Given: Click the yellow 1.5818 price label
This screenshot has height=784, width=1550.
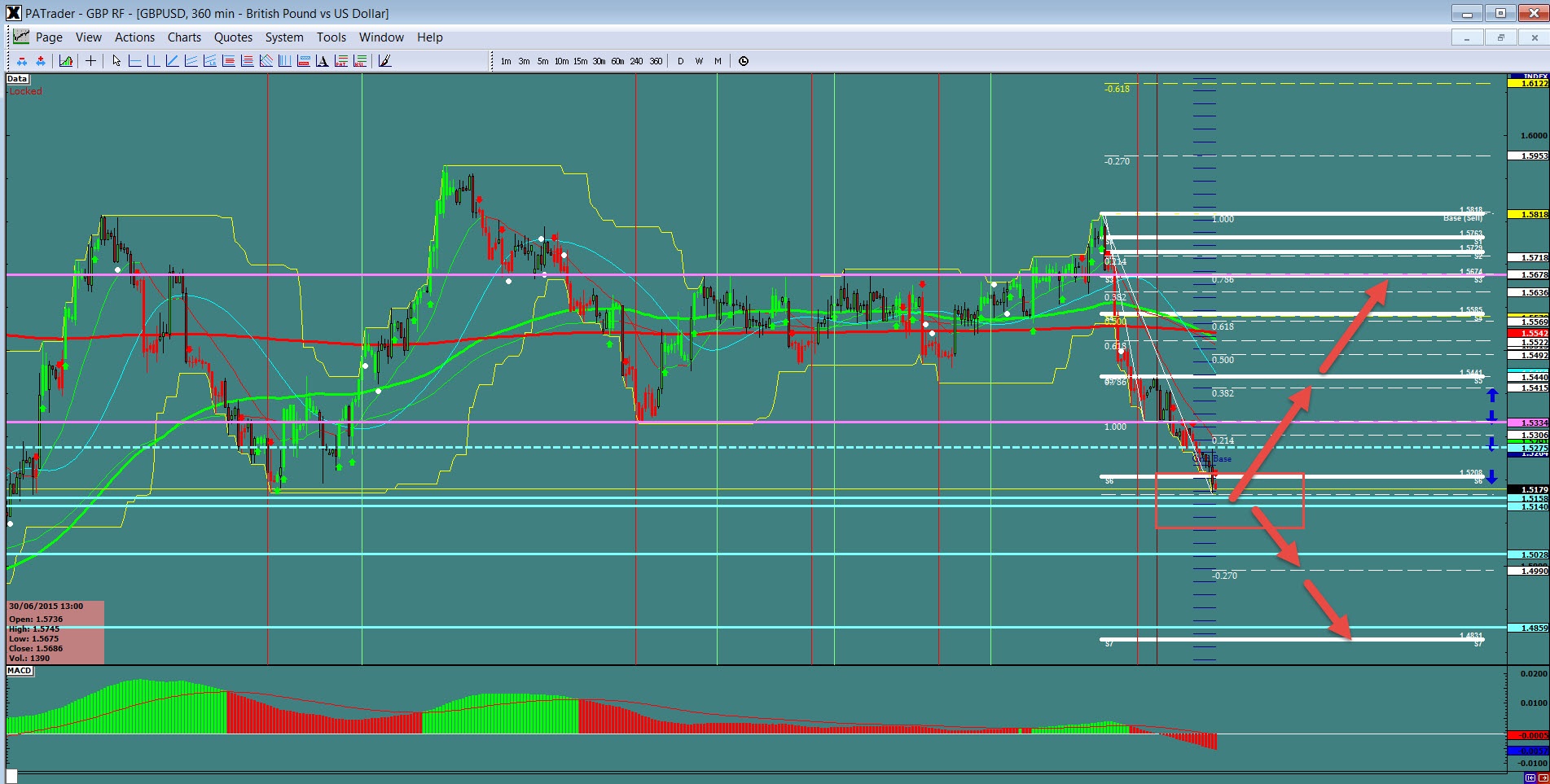Looking at the screenshot, I should point(1529,215).
